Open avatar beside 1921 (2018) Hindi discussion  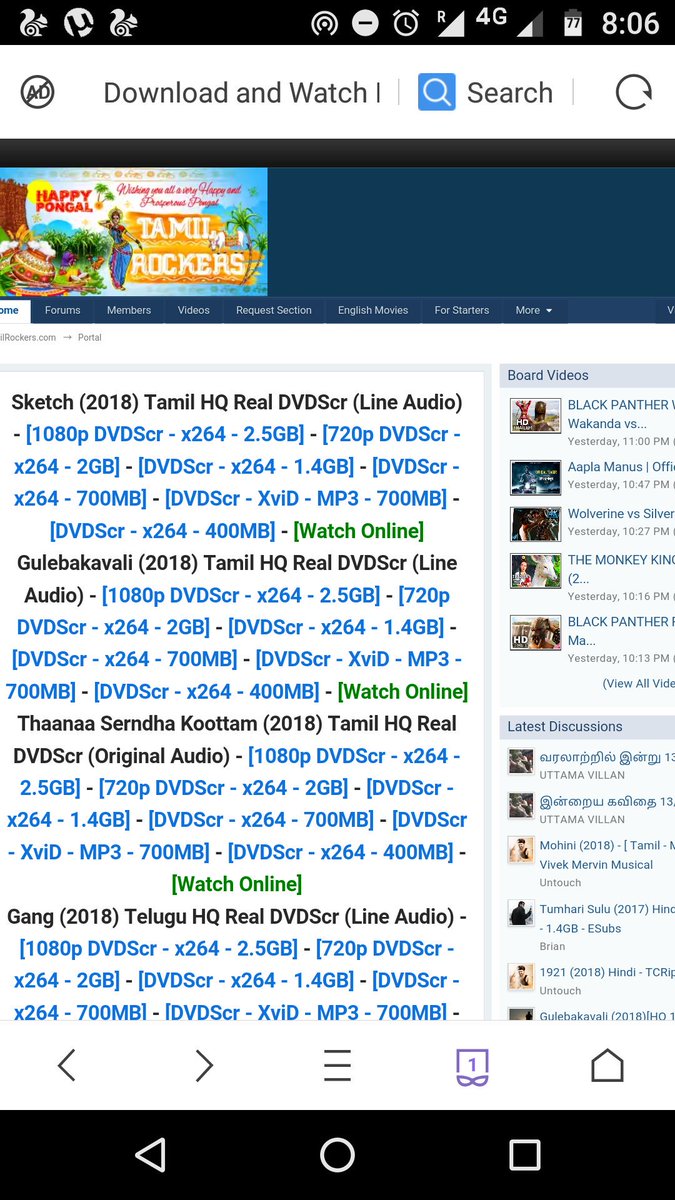coord(520,976)
